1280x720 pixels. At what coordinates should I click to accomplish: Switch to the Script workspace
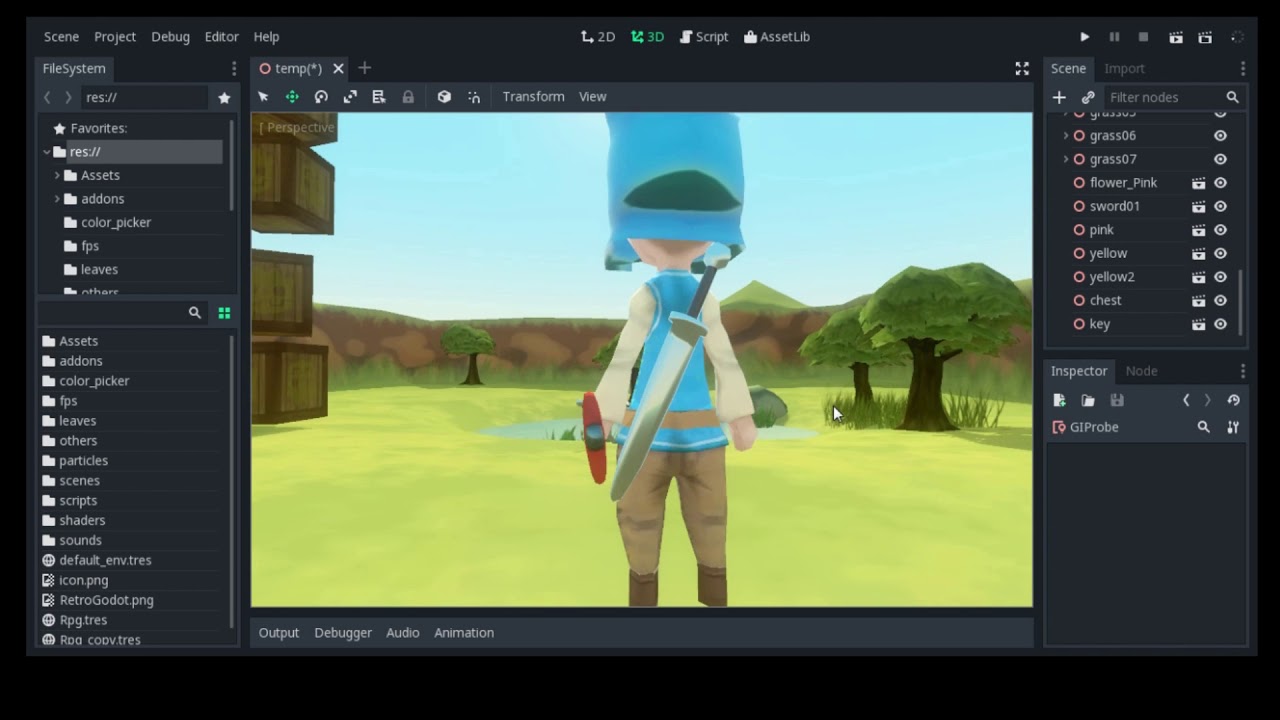point(704,37)
